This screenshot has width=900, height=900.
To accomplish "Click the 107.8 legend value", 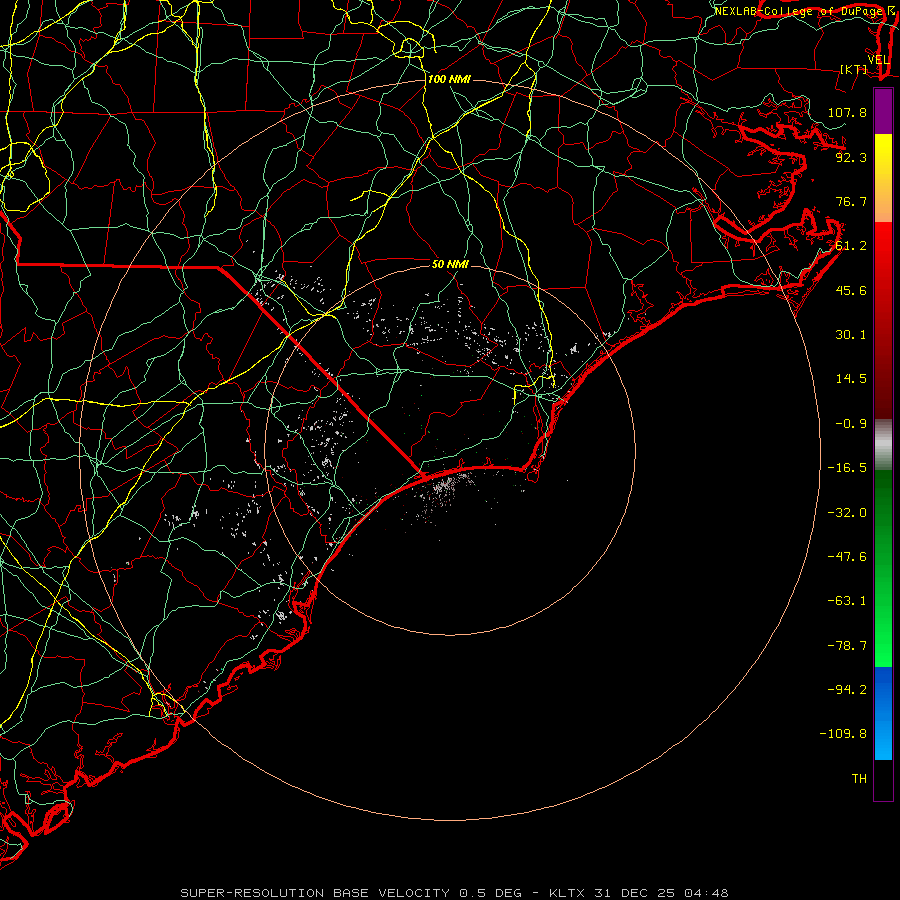I will point(847,112).
